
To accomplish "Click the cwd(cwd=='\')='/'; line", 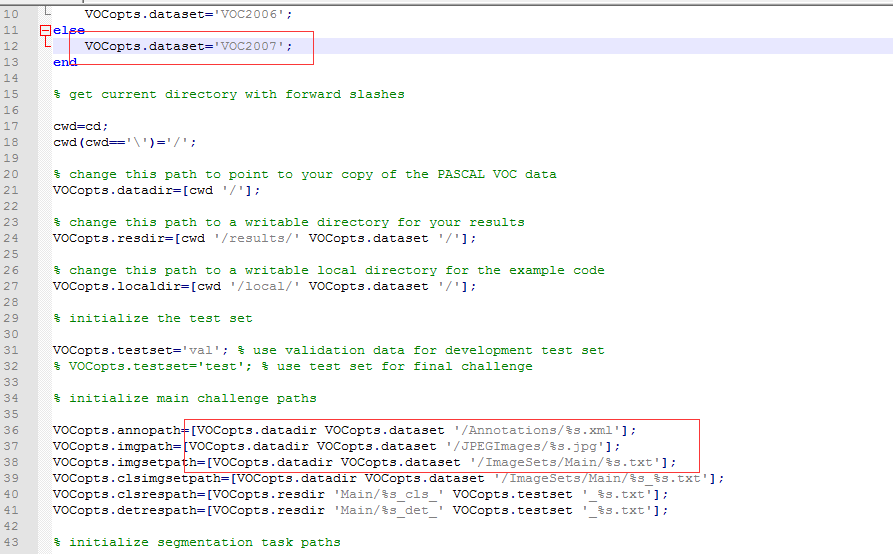I will [125, 142].
